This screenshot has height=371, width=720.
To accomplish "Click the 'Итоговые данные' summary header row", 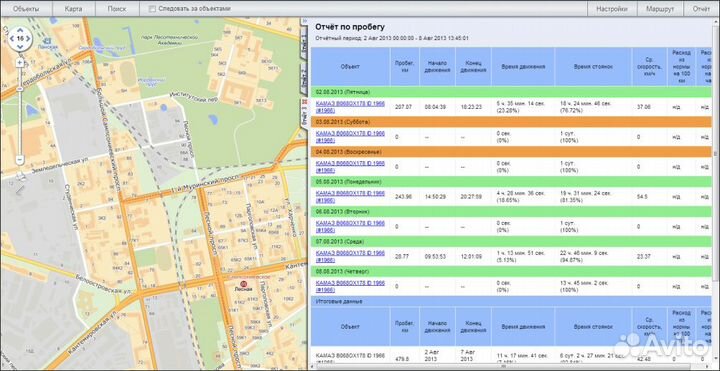I will click(x=512, y=302).
